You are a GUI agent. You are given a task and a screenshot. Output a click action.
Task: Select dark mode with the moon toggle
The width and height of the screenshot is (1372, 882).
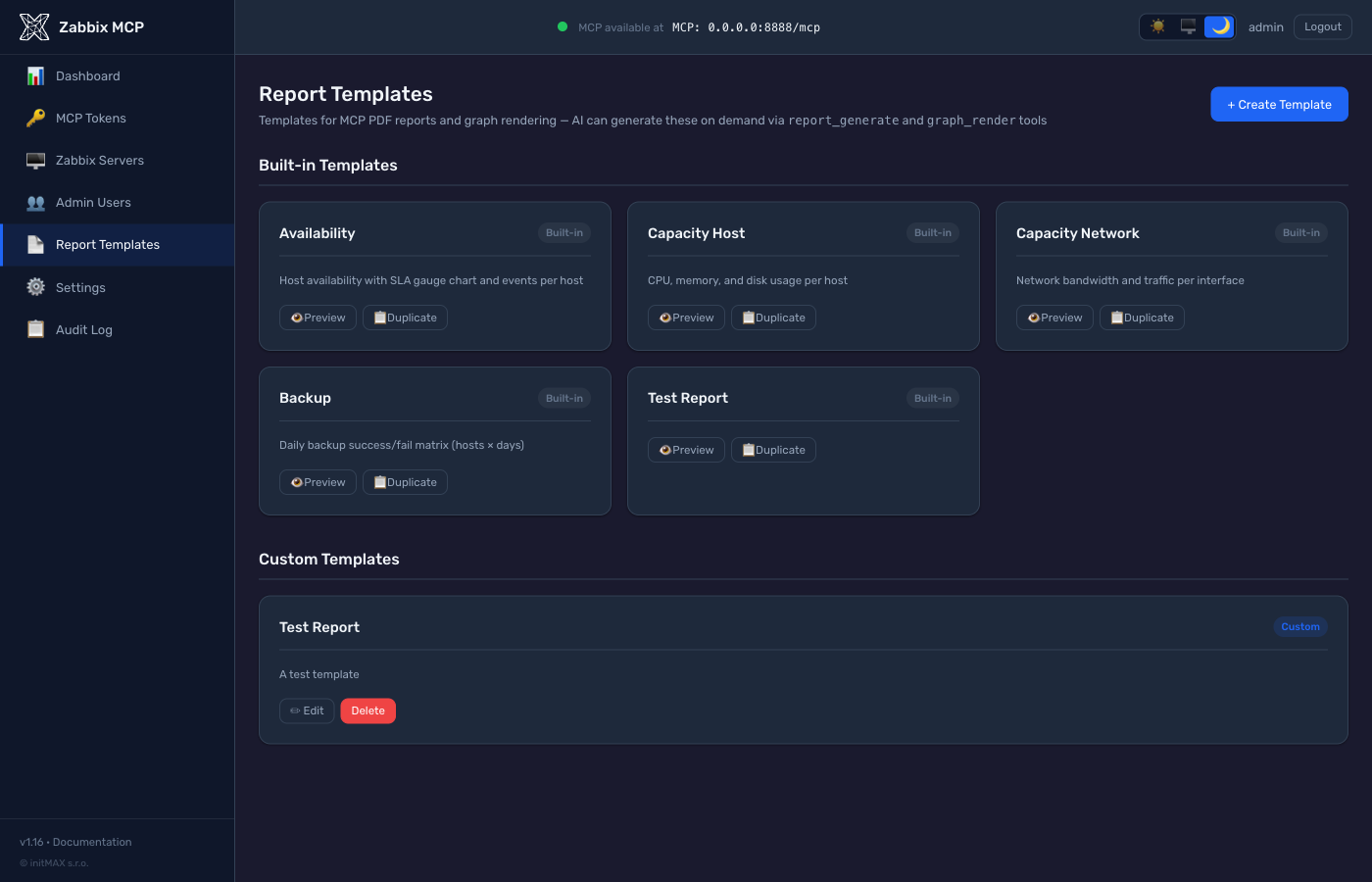pos(1218,26)
